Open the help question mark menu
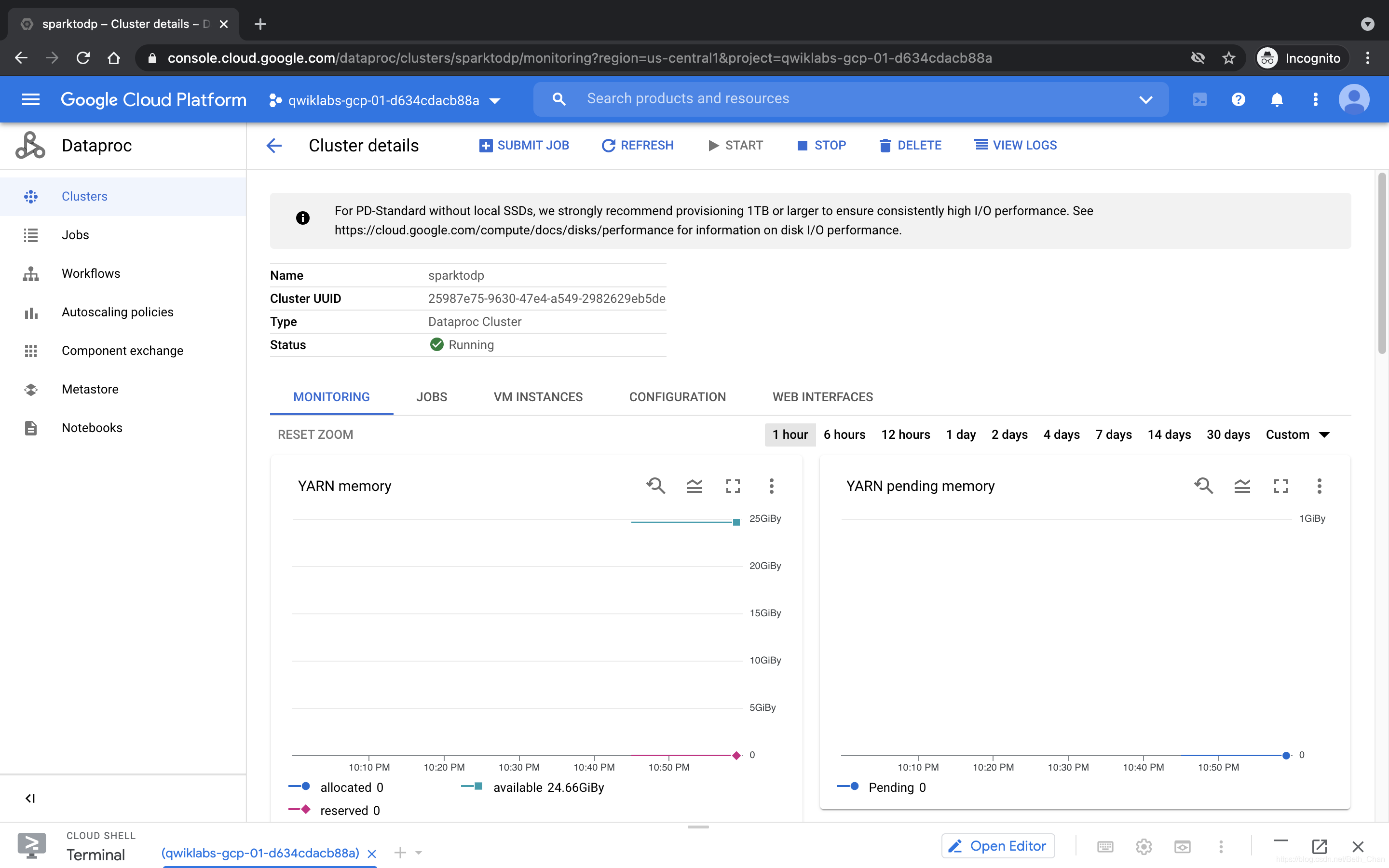Screen dimensions: 1389x868 pyautogui.click(x=1238, y=100)
